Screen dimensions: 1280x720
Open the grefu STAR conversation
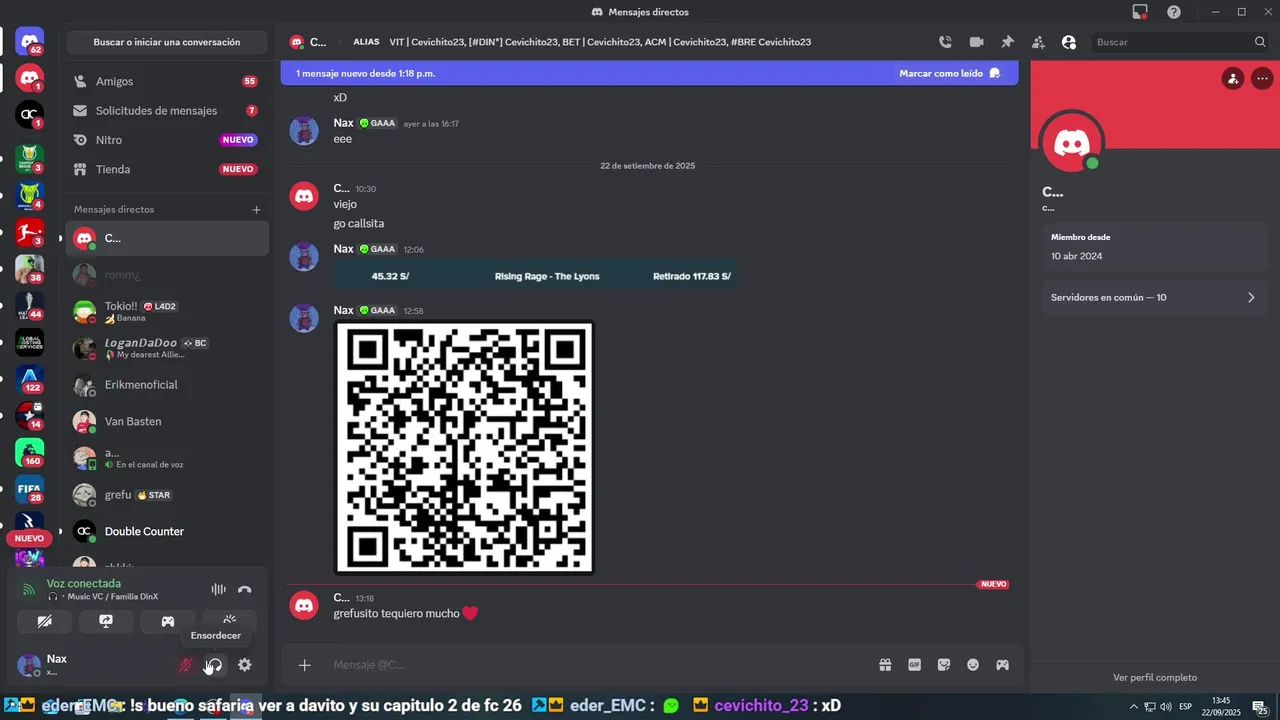[167, 495]
